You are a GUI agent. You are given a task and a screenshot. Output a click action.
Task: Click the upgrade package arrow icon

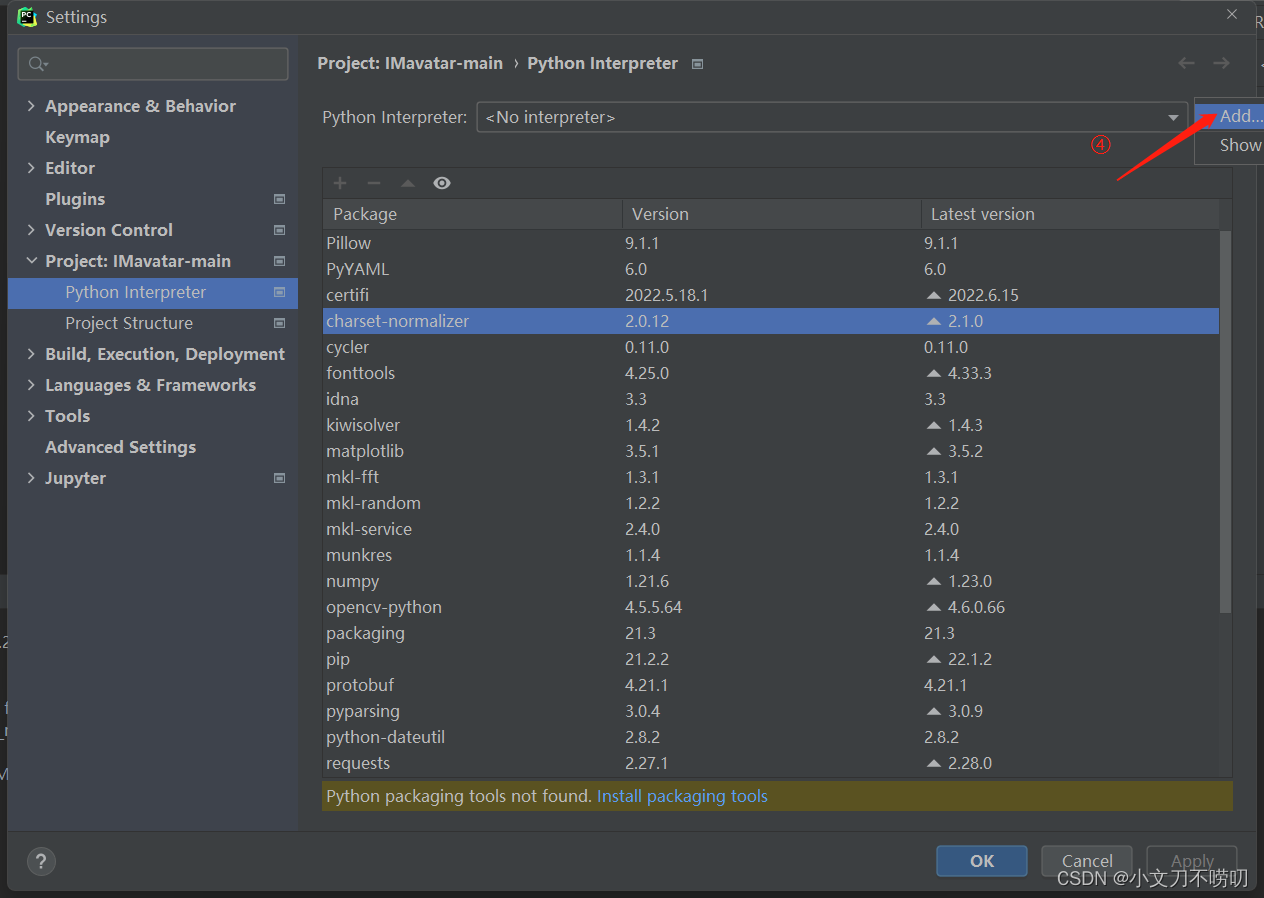click(x=408, y=183)
